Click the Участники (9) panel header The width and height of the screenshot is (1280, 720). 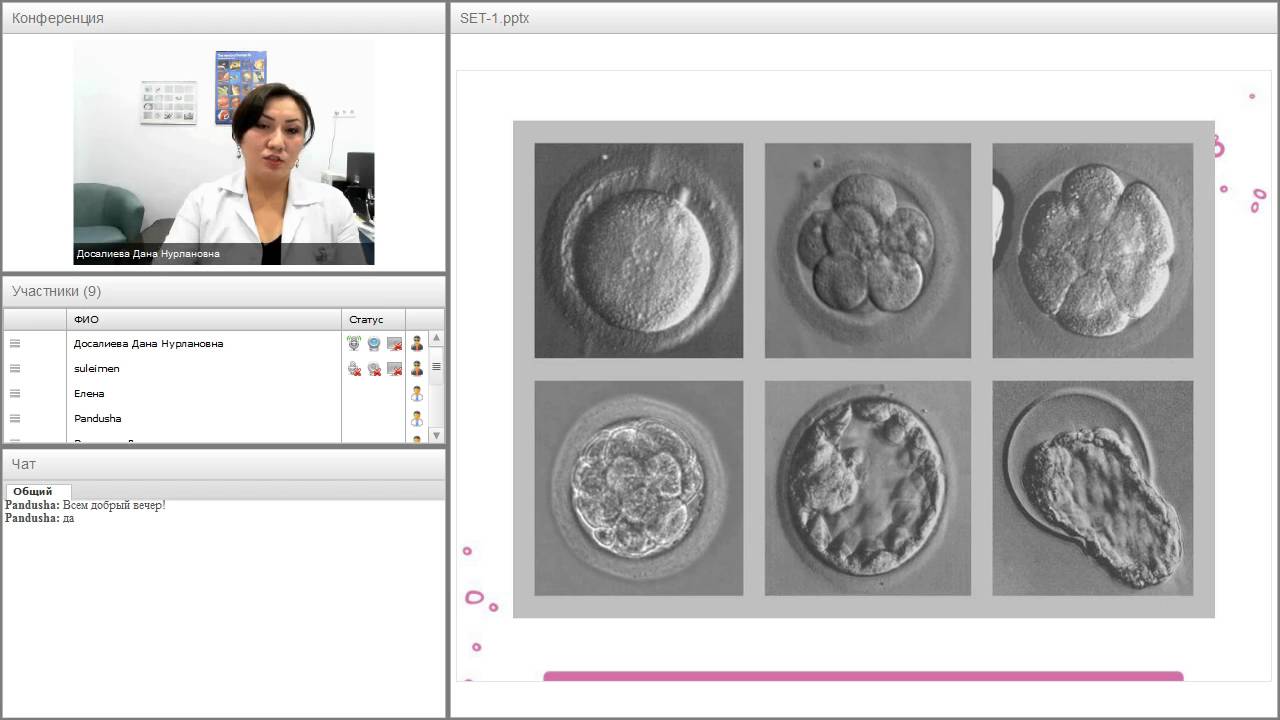224,291
